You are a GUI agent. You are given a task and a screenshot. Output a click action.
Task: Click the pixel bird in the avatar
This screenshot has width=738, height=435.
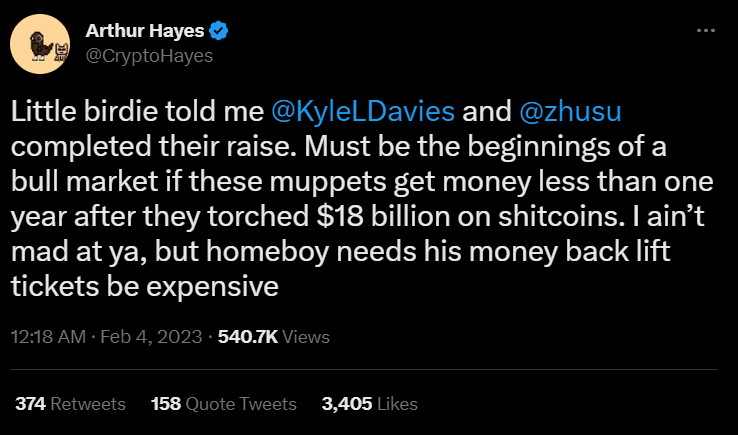[40, 46]
